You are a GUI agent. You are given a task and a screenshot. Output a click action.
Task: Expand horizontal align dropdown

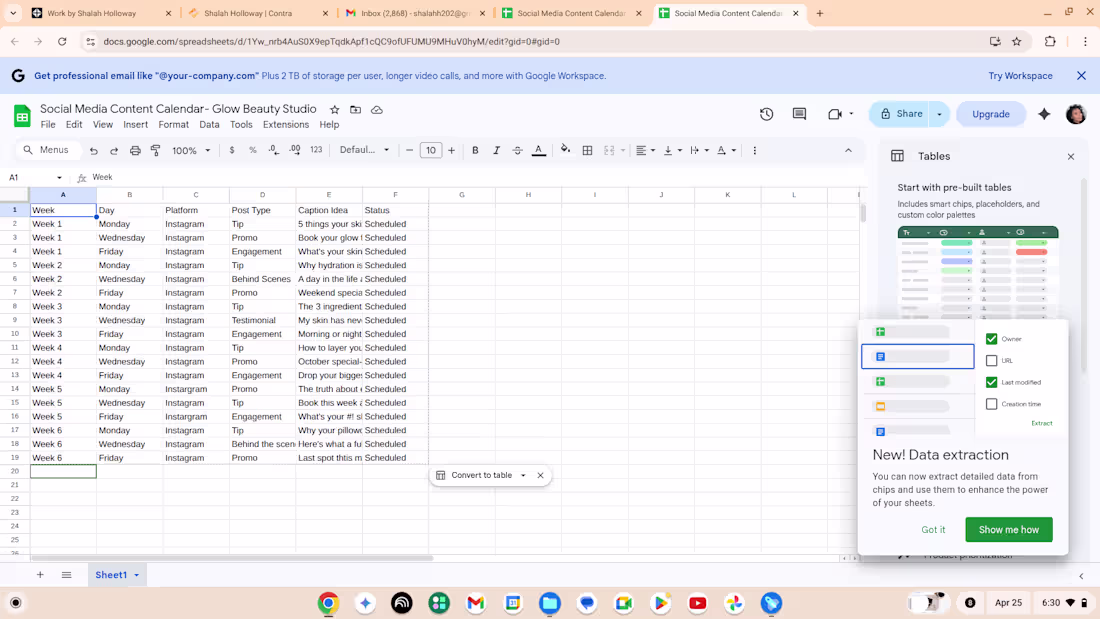pyautogui.click(x=652, y=150)
